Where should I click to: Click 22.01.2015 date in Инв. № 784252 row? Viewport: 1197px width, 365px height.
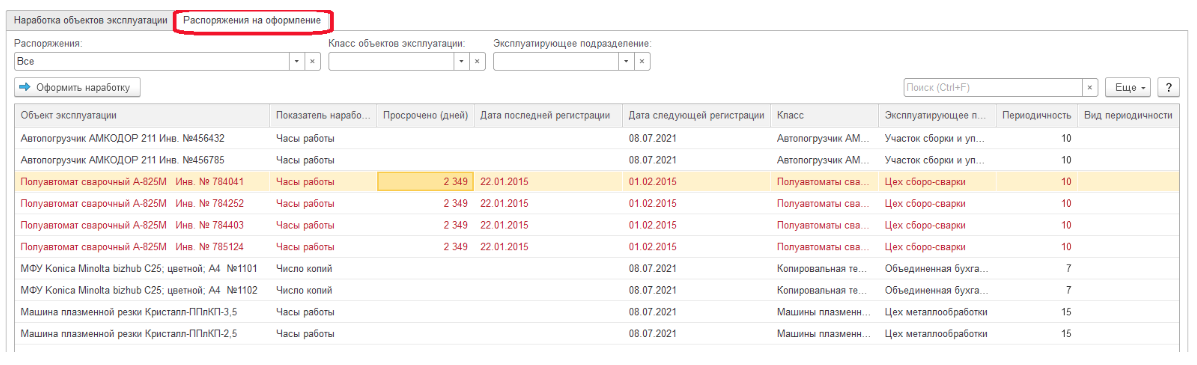pos(504,203)
